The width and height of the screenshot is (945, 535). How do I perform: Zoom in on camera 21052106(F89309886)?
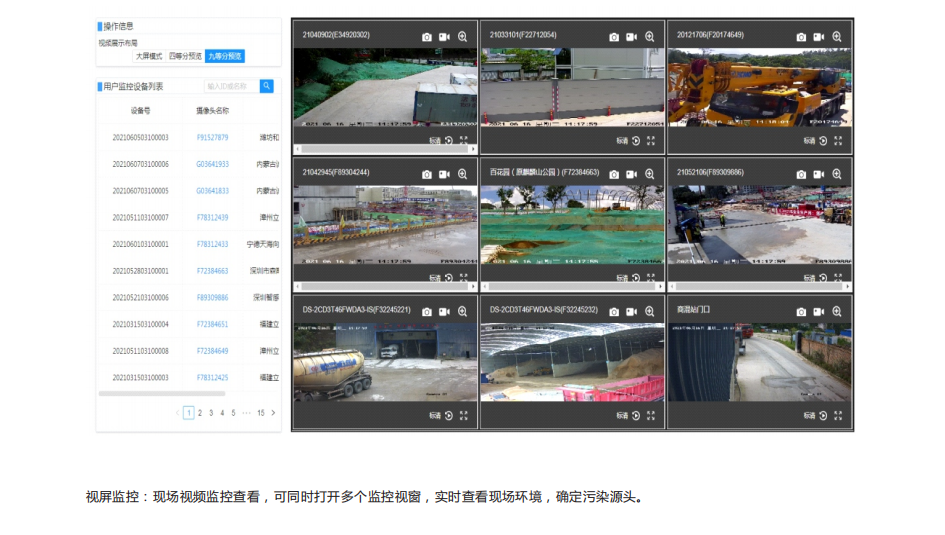pos(837,174)
